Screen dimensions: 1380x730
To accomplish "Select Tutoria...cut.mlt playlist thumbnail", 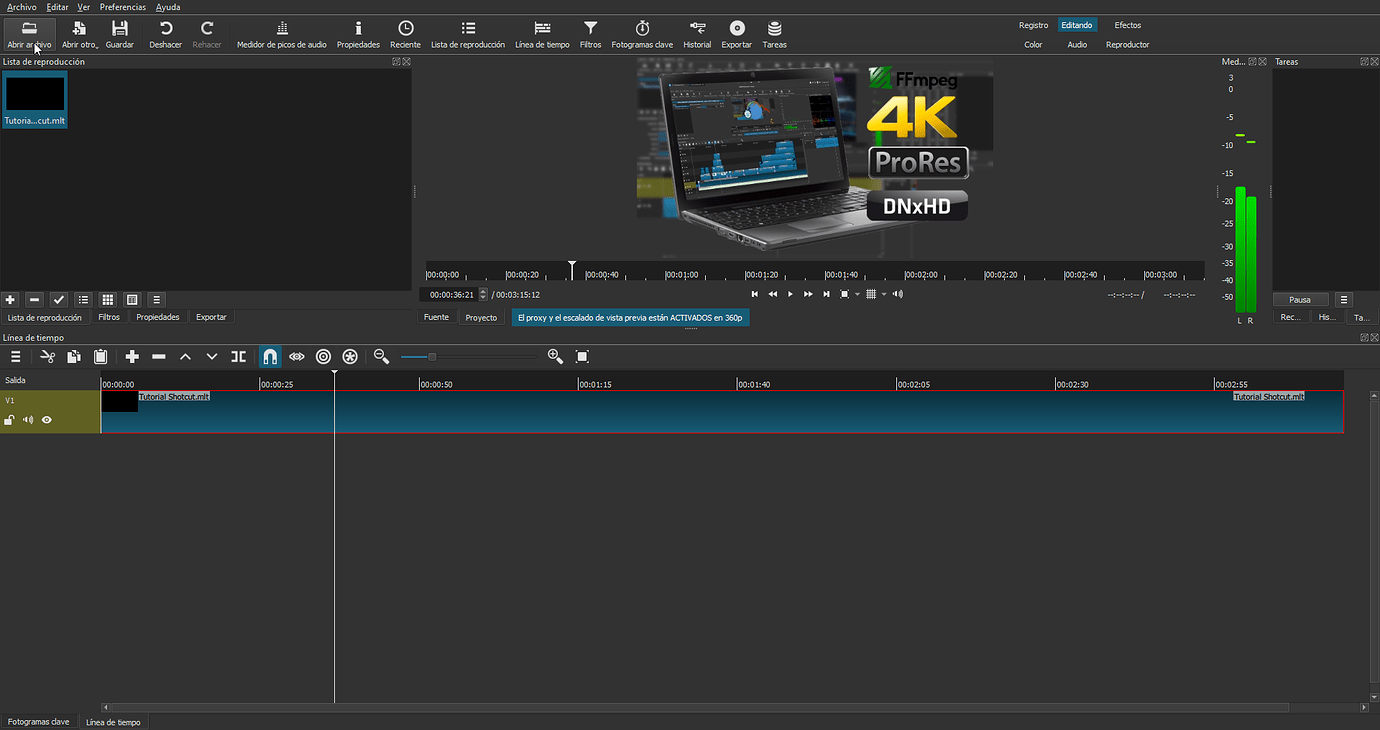I will (35, 99).
